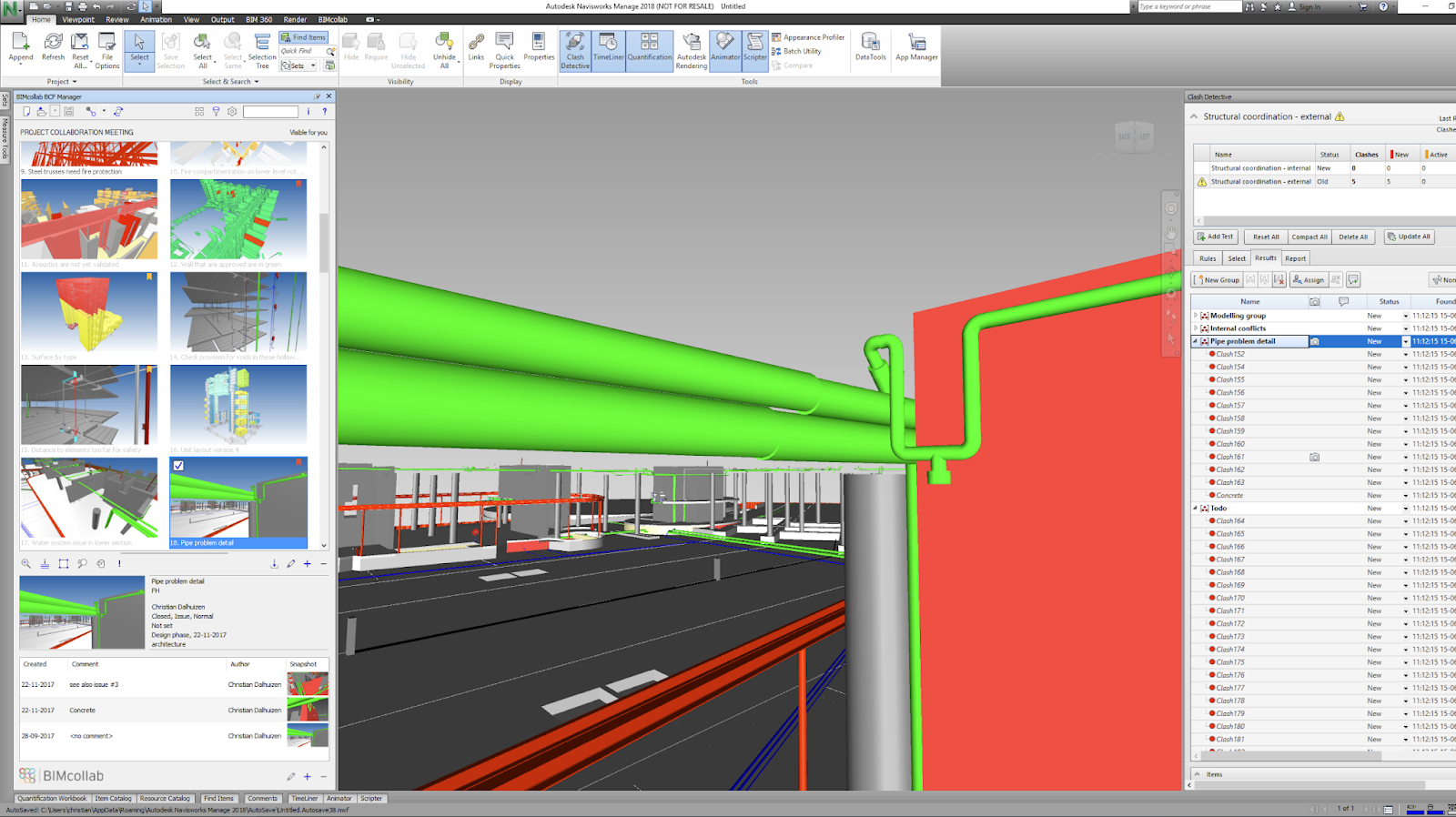Switch to the BIMcollab ribbon tab
Screen dimensions: 1456x817
(x=332, y=19)
